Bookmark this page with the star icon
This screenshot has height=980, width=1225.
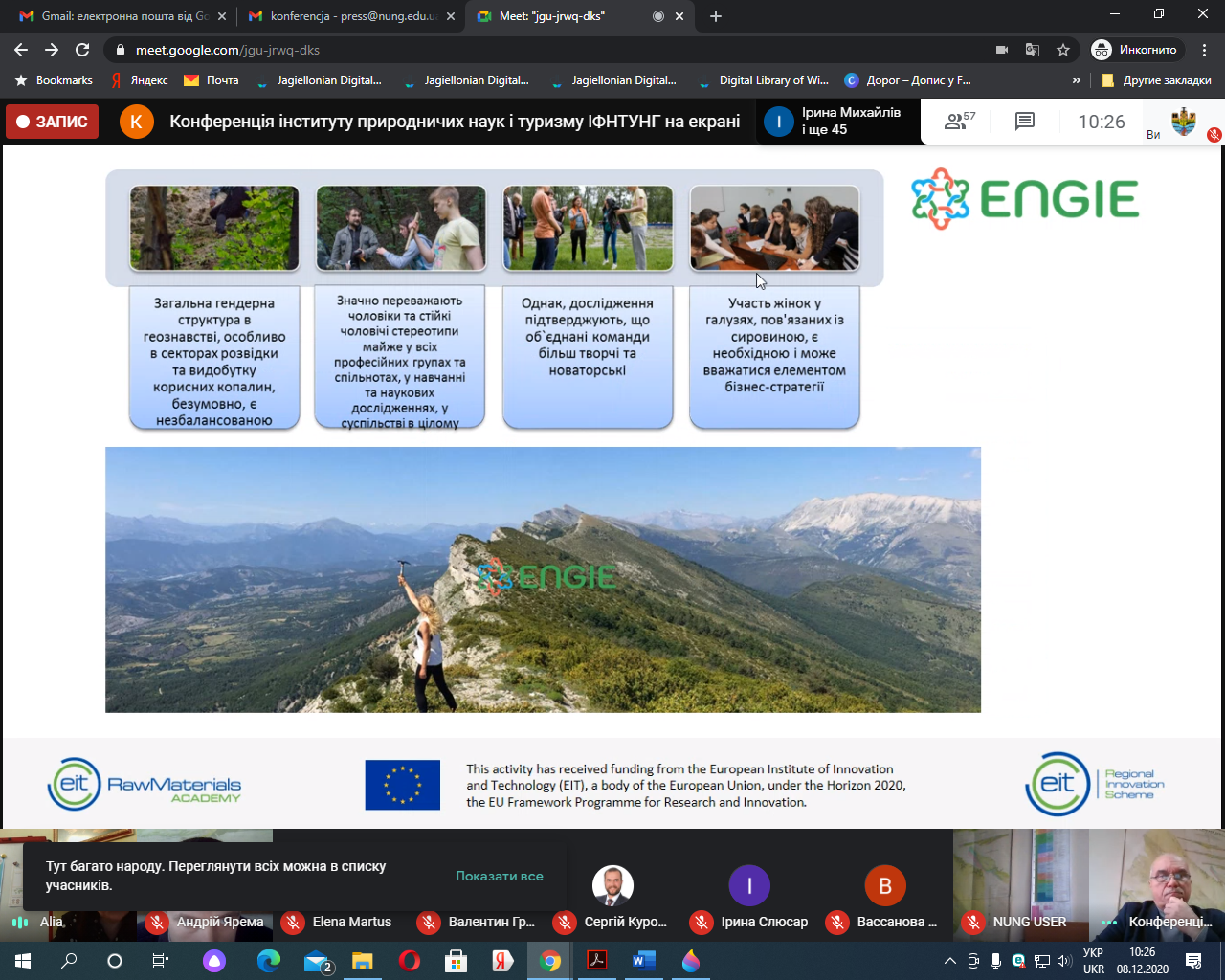(x=1063, y=50)
